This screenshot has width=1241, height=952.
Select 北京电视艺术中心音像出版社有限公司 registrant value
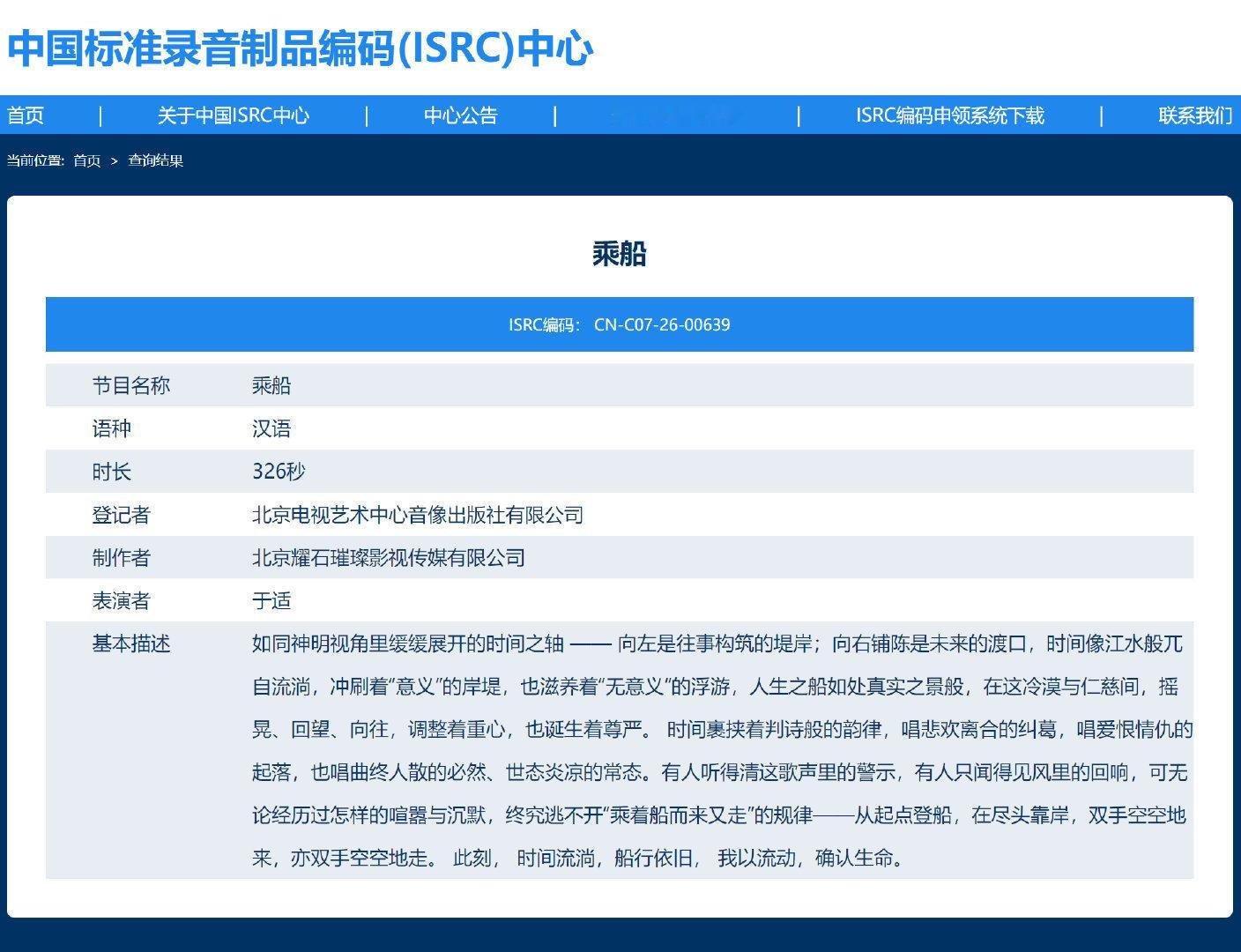pyautogui.click(x=418, y=515)
